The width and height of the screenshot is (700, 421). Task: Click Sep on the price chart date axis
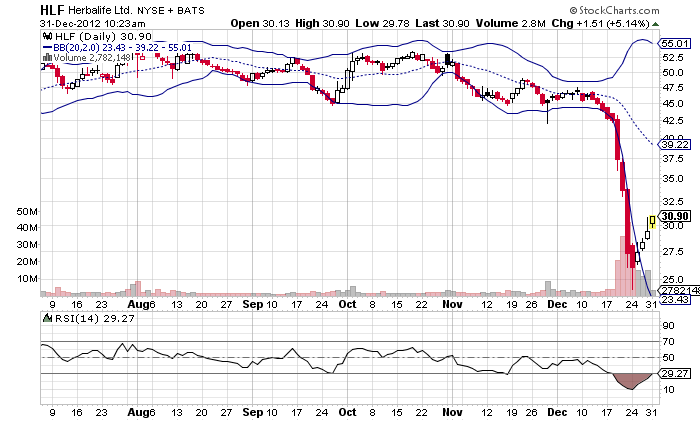click(x=253, y=304)
